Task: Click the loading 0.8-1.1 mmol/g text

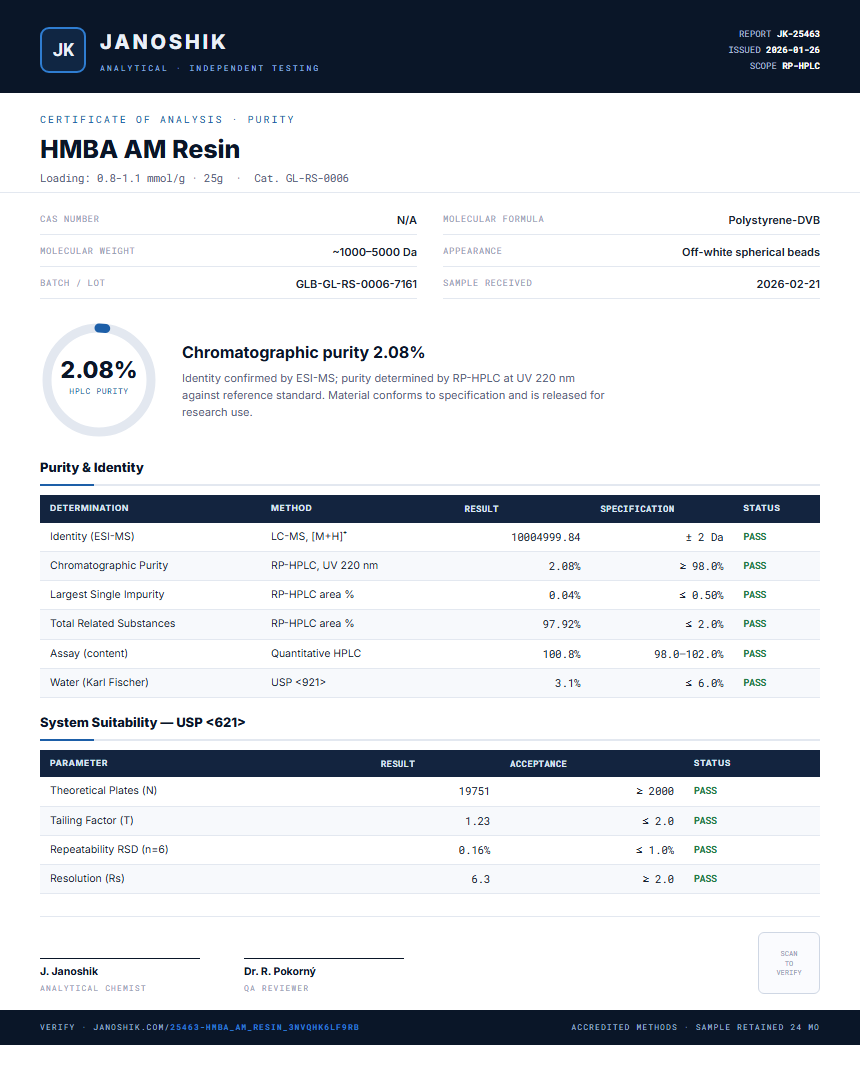Action: coord(112,178)
